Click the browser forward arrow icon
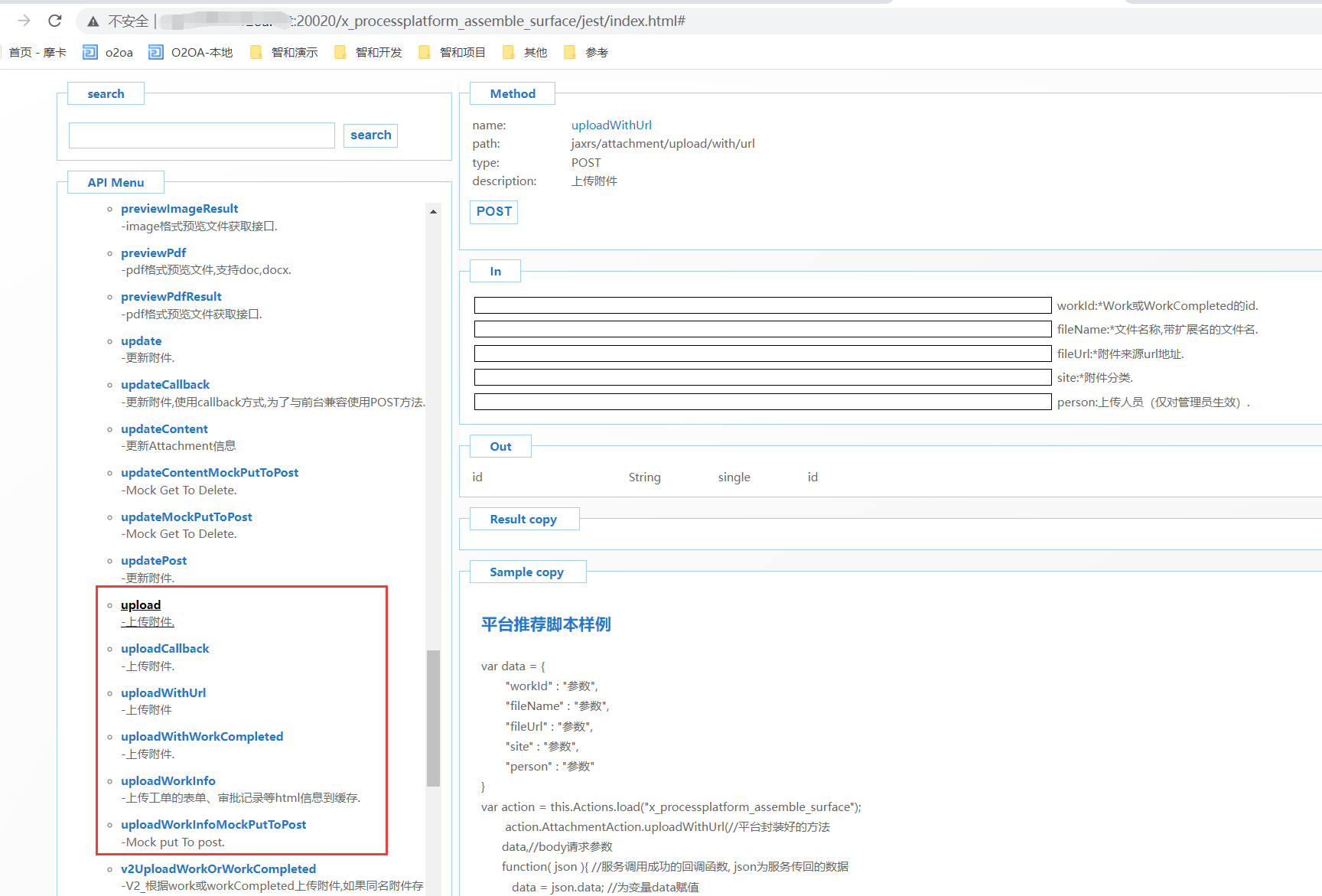This screenshot has height=896, width=1322. [x=24, y=21]
